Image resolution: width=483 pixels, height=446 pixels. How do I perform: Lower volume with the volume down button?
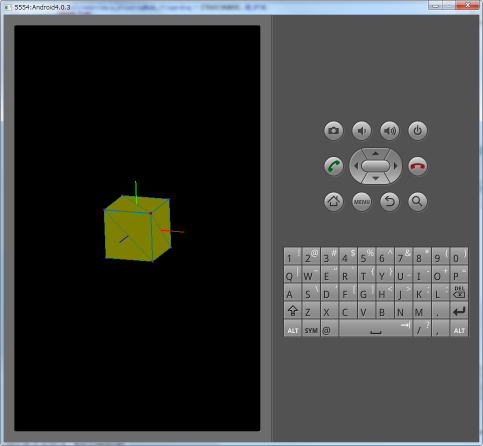tap(362, 130)
